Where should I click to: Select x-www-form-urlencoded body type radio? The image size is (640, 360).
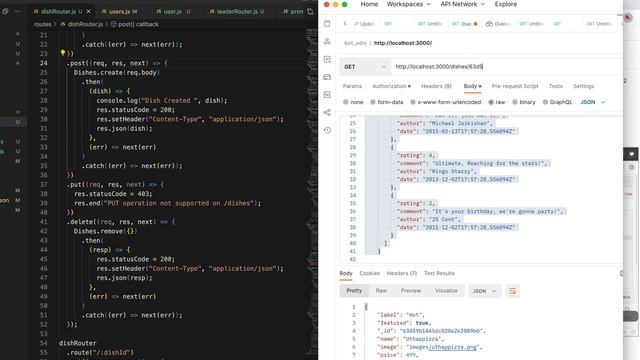(413, 102)
